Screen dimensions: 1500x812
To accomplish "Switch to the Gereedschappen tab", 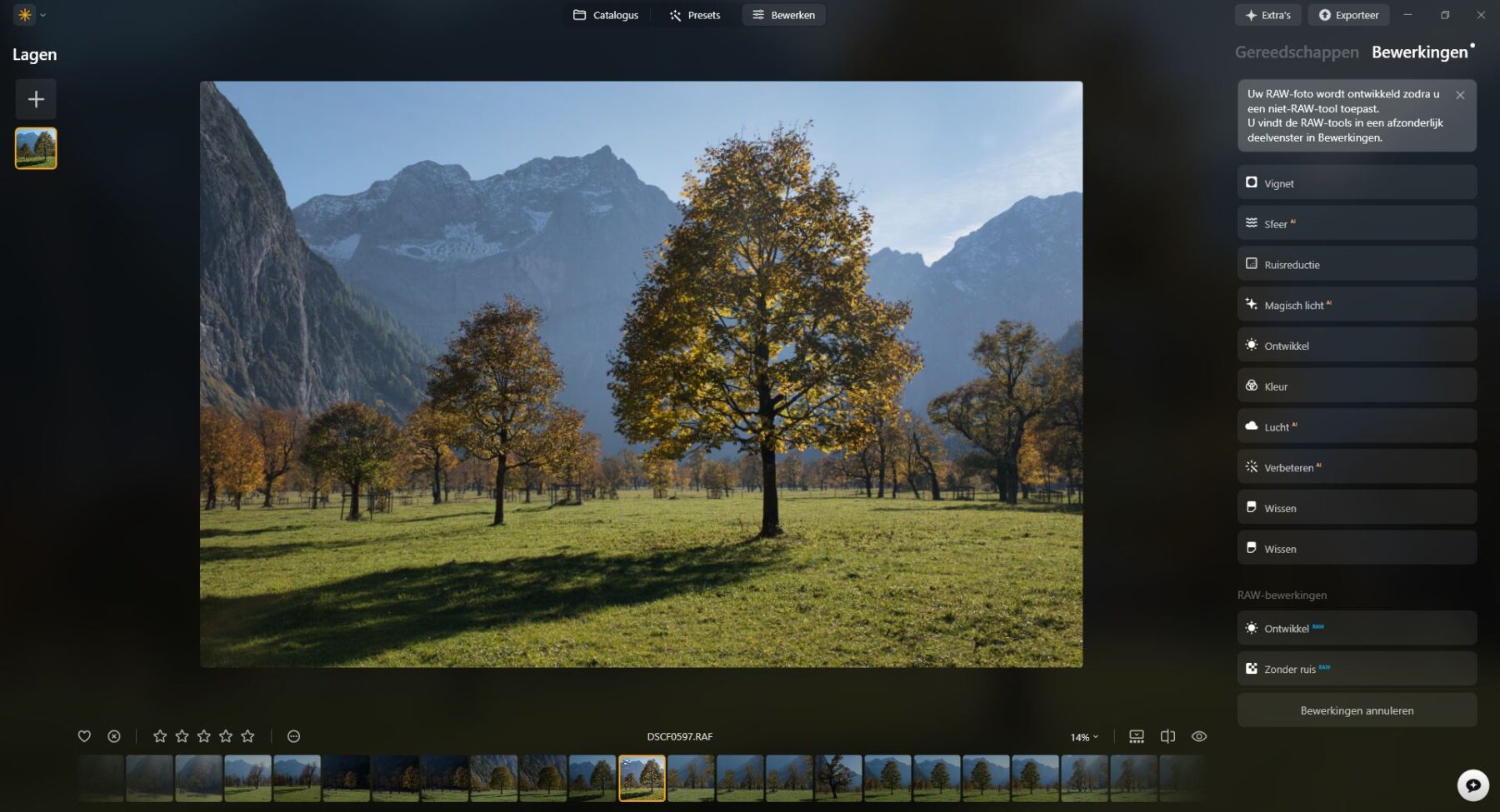I will click(x=1296, y=52).
